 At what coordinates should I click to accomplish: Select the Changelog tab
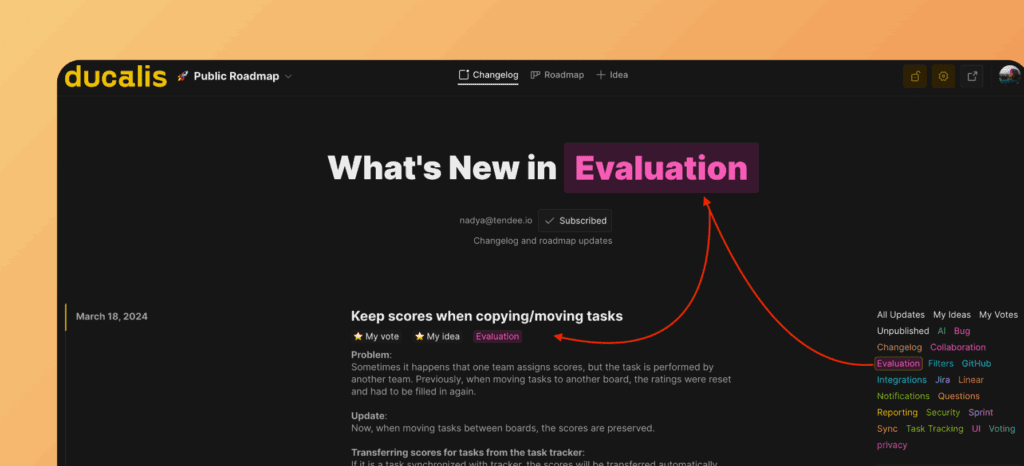pyautogui.click(x=488, y=75)
